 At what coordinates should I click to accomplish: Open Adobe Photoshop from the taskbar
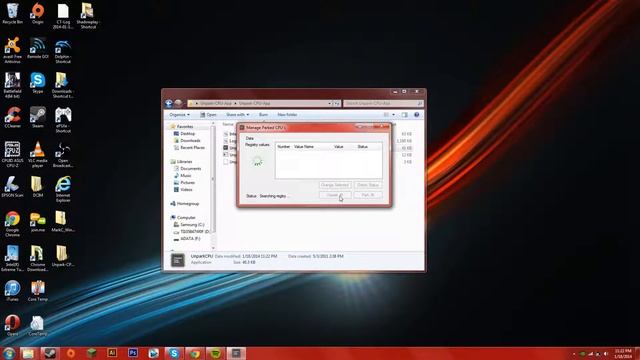133,353
